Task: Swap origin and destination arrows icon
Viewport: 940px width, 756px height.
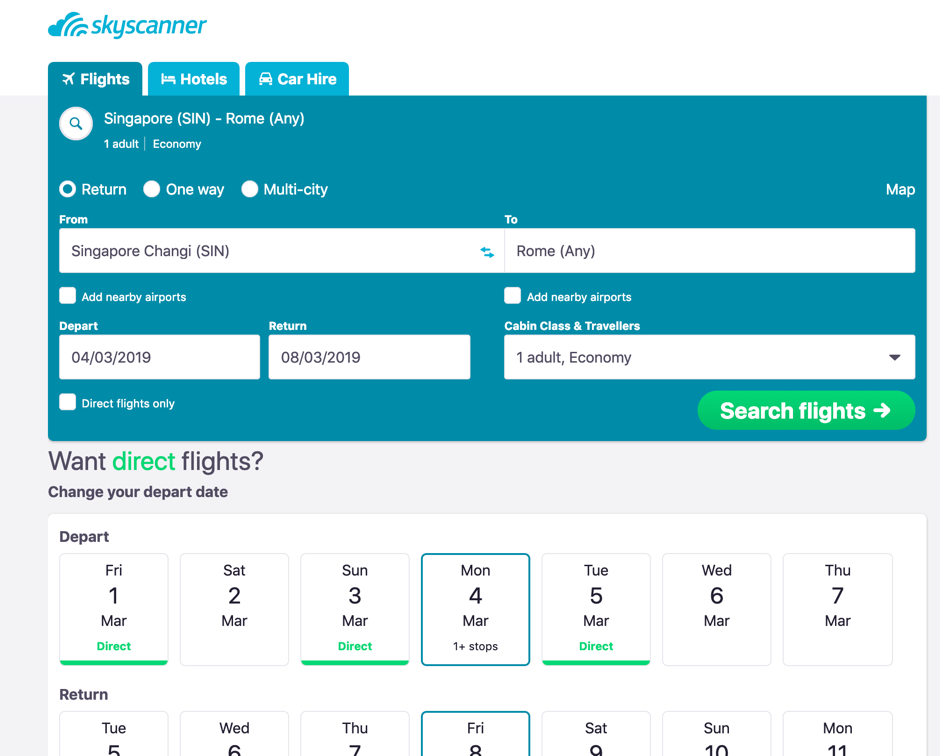Action: click(x=487, y=252)
